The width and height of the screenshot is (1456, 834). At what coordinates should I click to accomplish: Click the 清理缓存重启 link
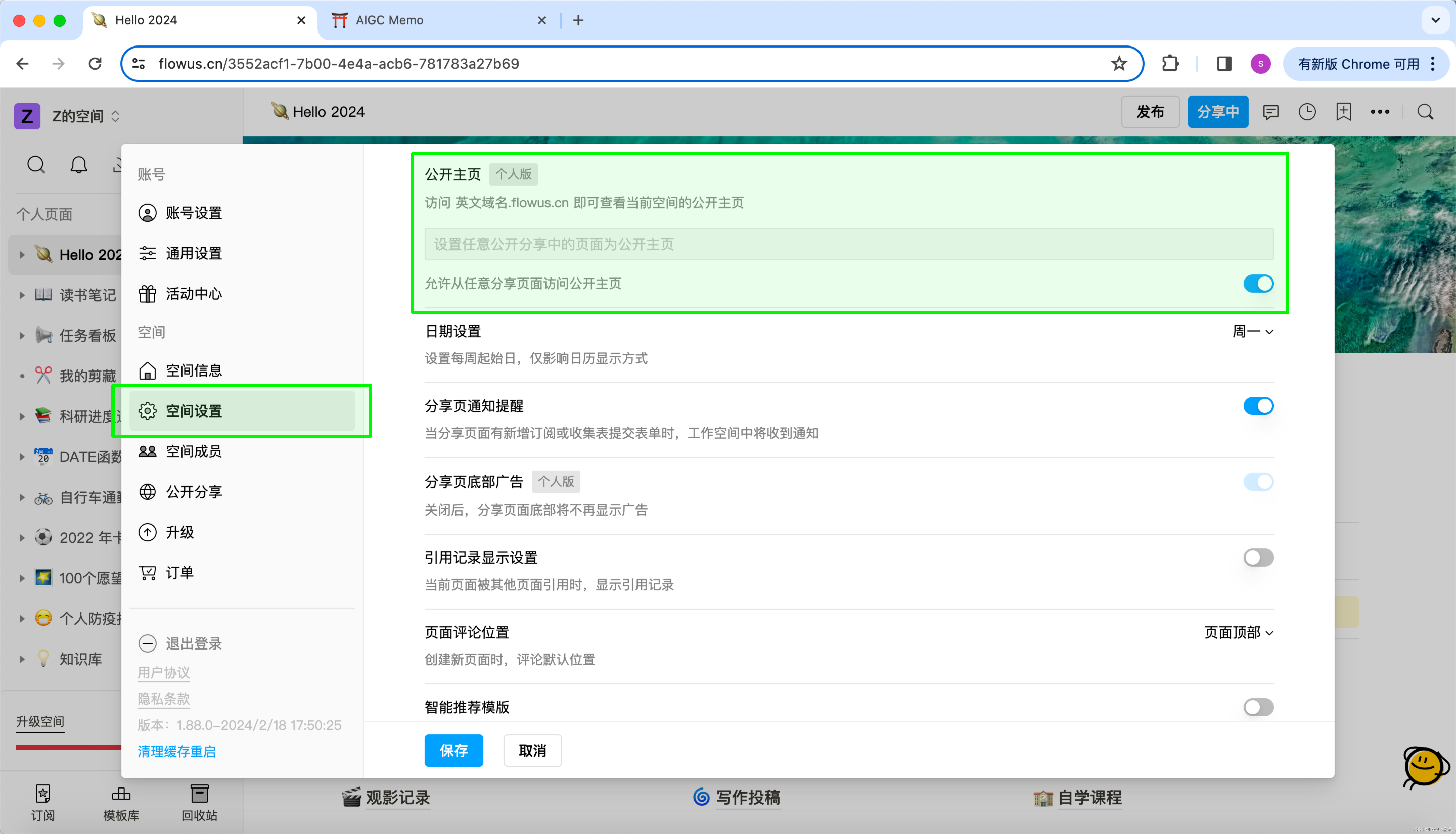pos(176,752)
